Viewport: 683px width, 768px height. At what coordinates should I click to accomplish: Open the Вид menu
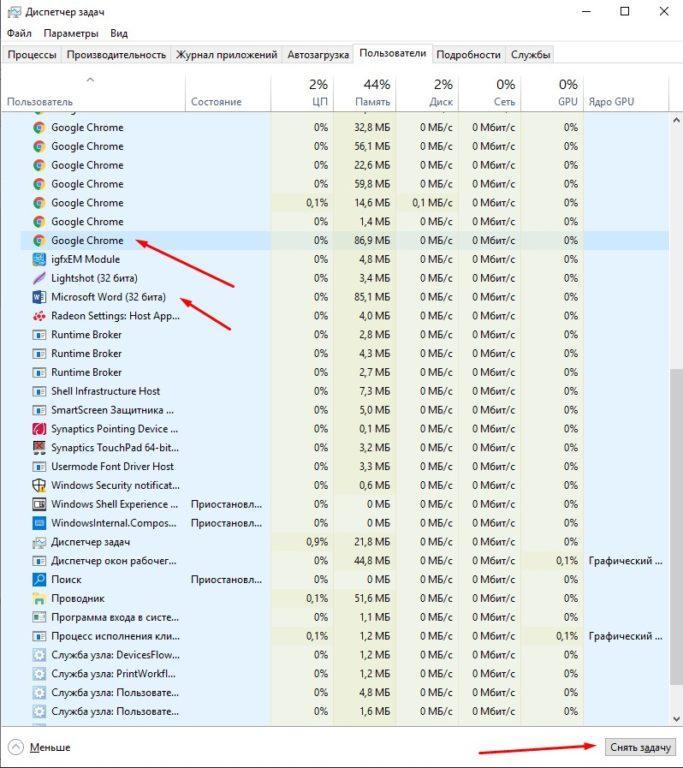tap(119, 33)
